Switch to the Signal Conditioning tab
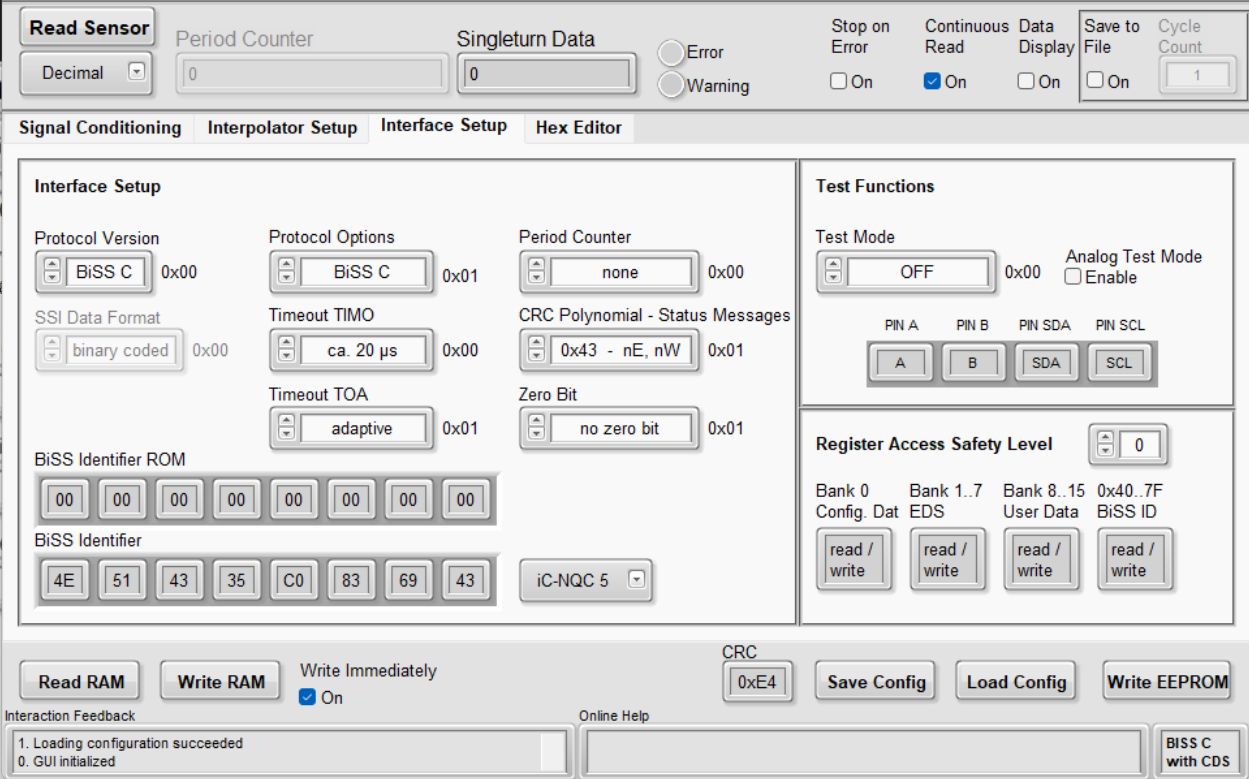 [x=100, y=128]
